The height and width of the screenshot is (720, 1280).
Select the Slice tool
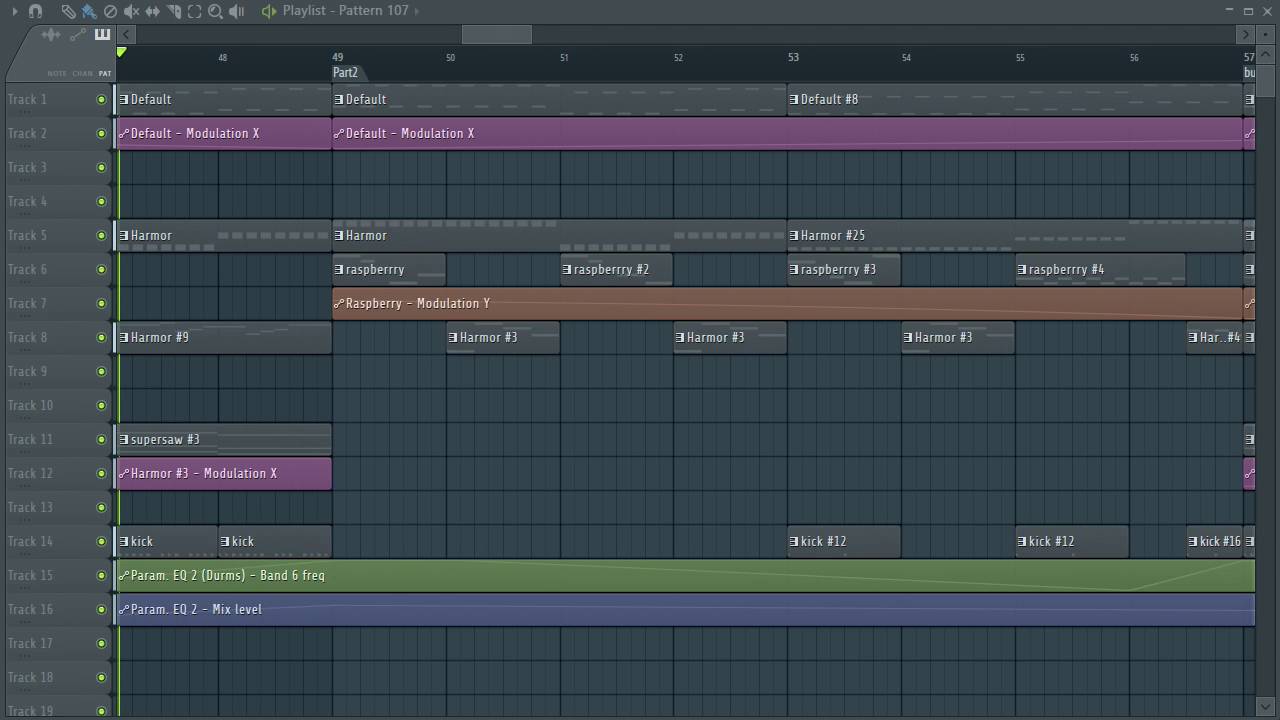pyautogui.click(x=173, y=11)
